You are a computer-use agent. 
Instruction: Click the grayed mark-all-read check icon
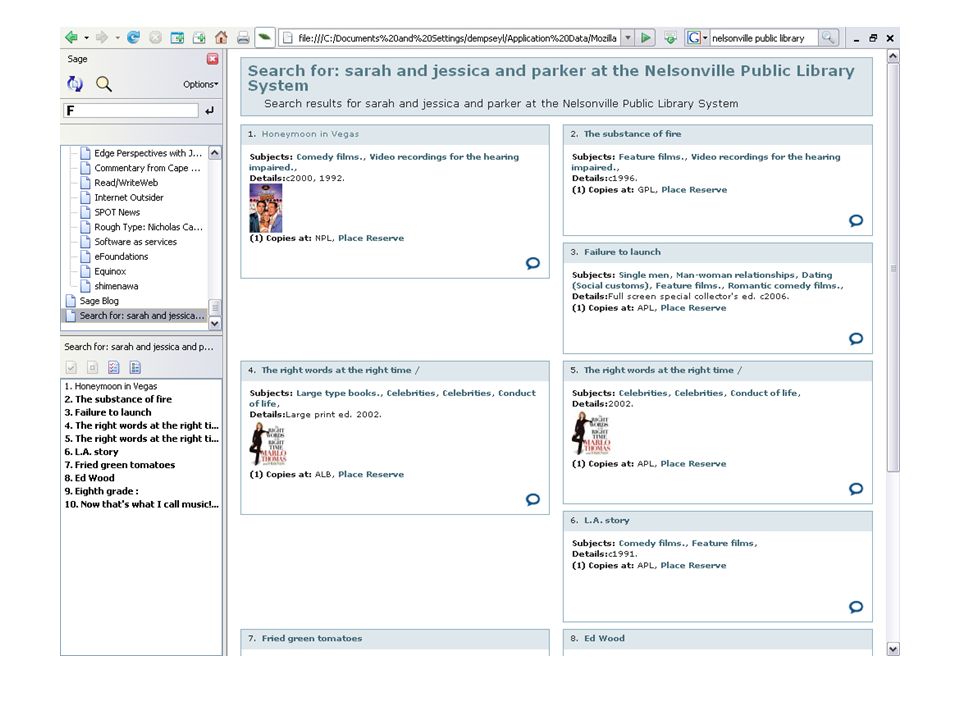71,367
